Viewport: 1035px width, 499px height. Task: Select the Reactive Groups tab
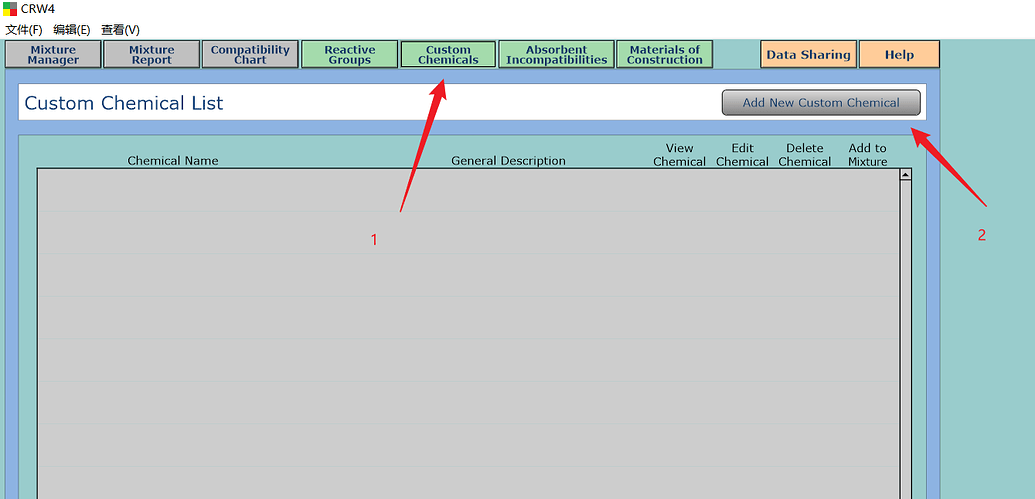(x=349, y=55)
